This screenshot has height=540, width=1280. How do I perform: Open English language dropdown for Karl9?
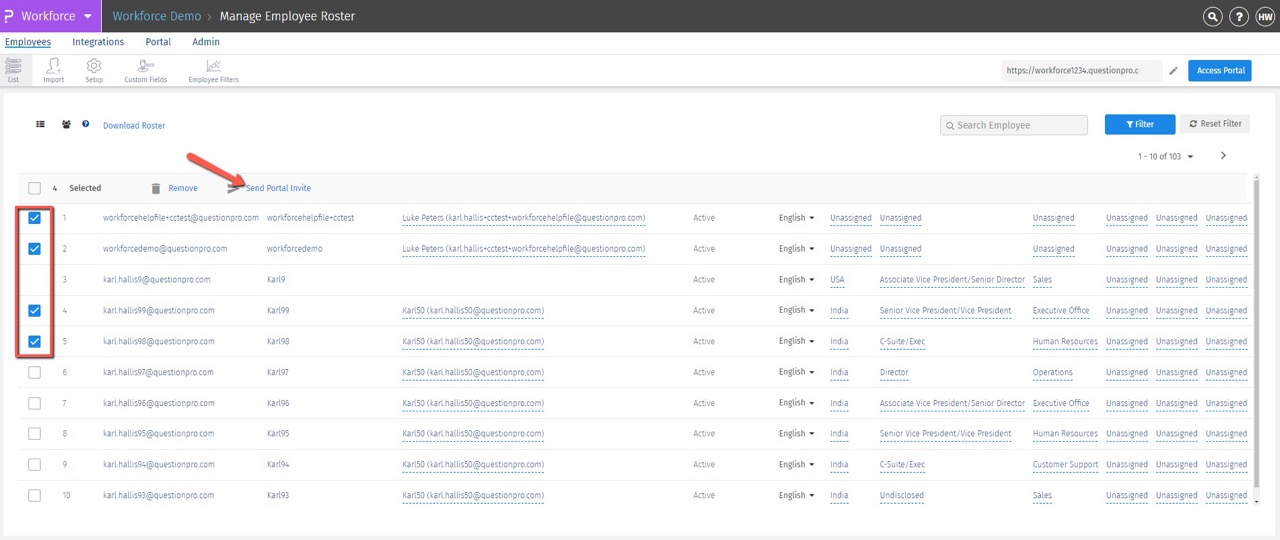pyautogui.click(x=796, y=279)
